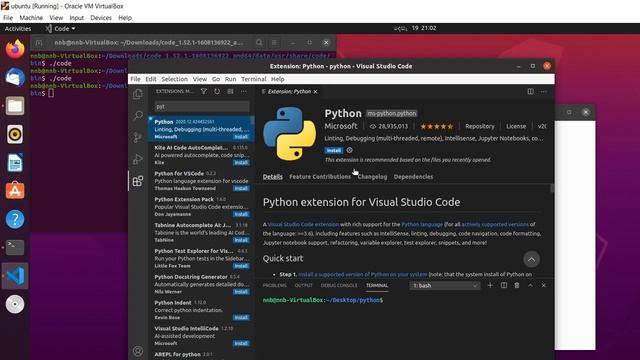Image resolution: width=640 pixels, height=360 pixels.
Task: Open the Code app menu in top bar
Action: coord(60,29)
